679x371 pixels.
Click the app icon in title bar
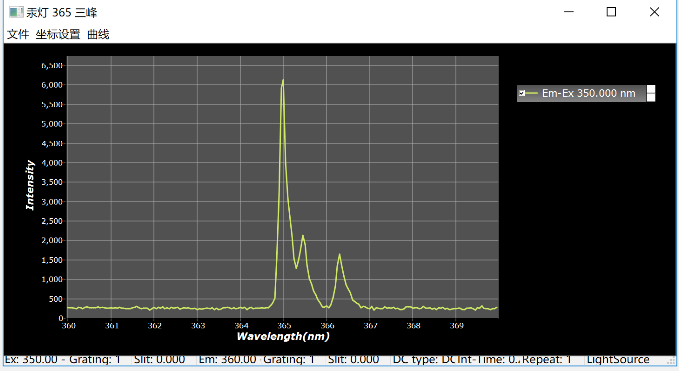16,12
